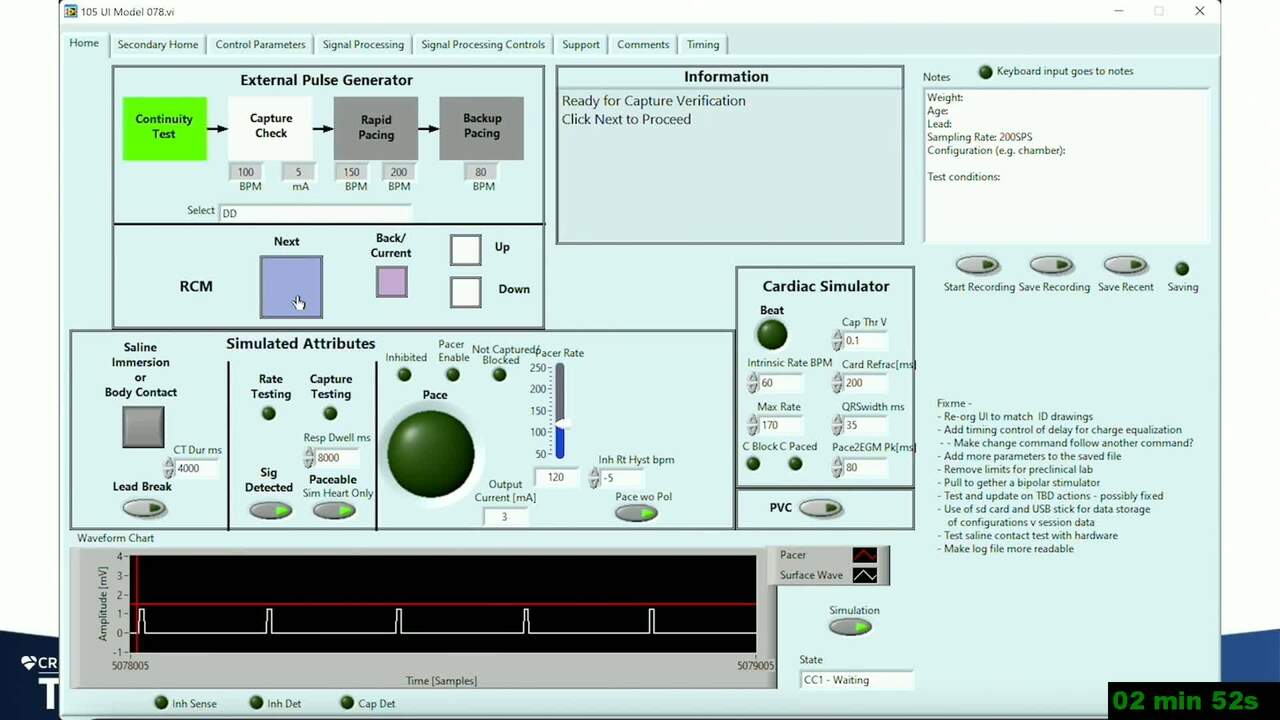Click the Saving indicator LED
Viewport: 1280px width, 720px height.
(1182, 269)
